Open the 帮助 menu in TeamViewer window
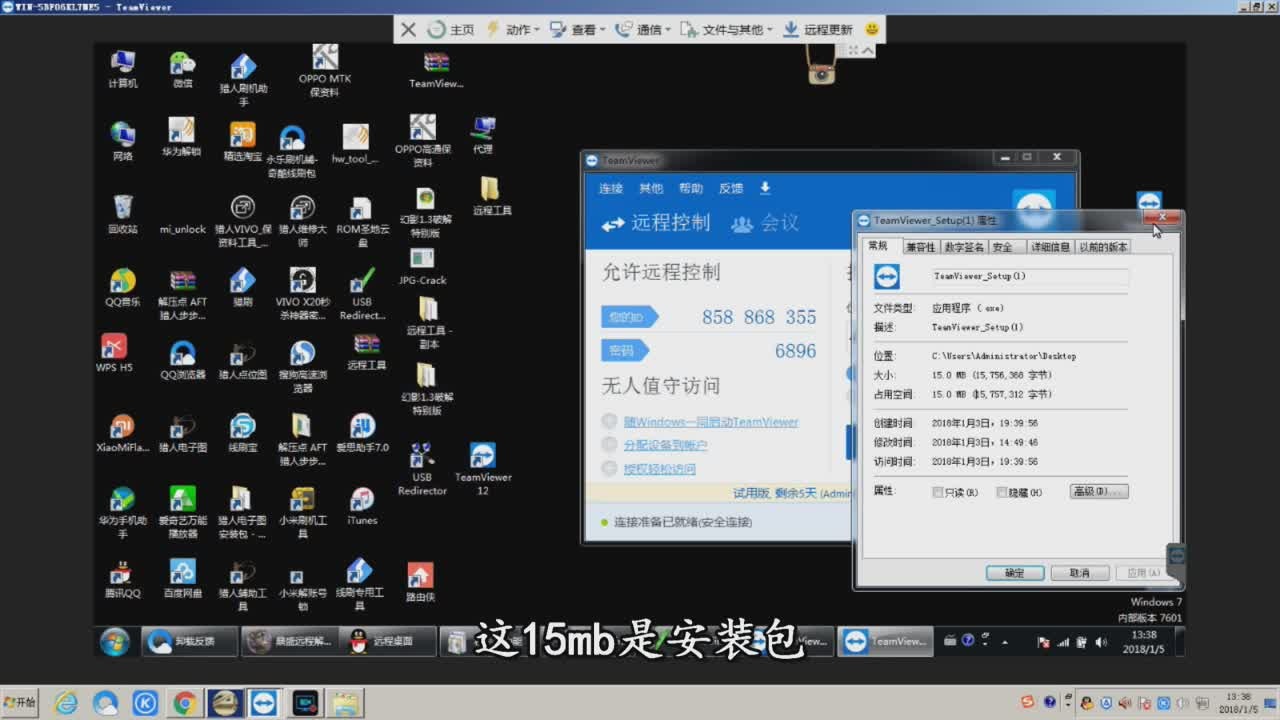The height and width of the screenshot is (720, 1280). [691, 188]
